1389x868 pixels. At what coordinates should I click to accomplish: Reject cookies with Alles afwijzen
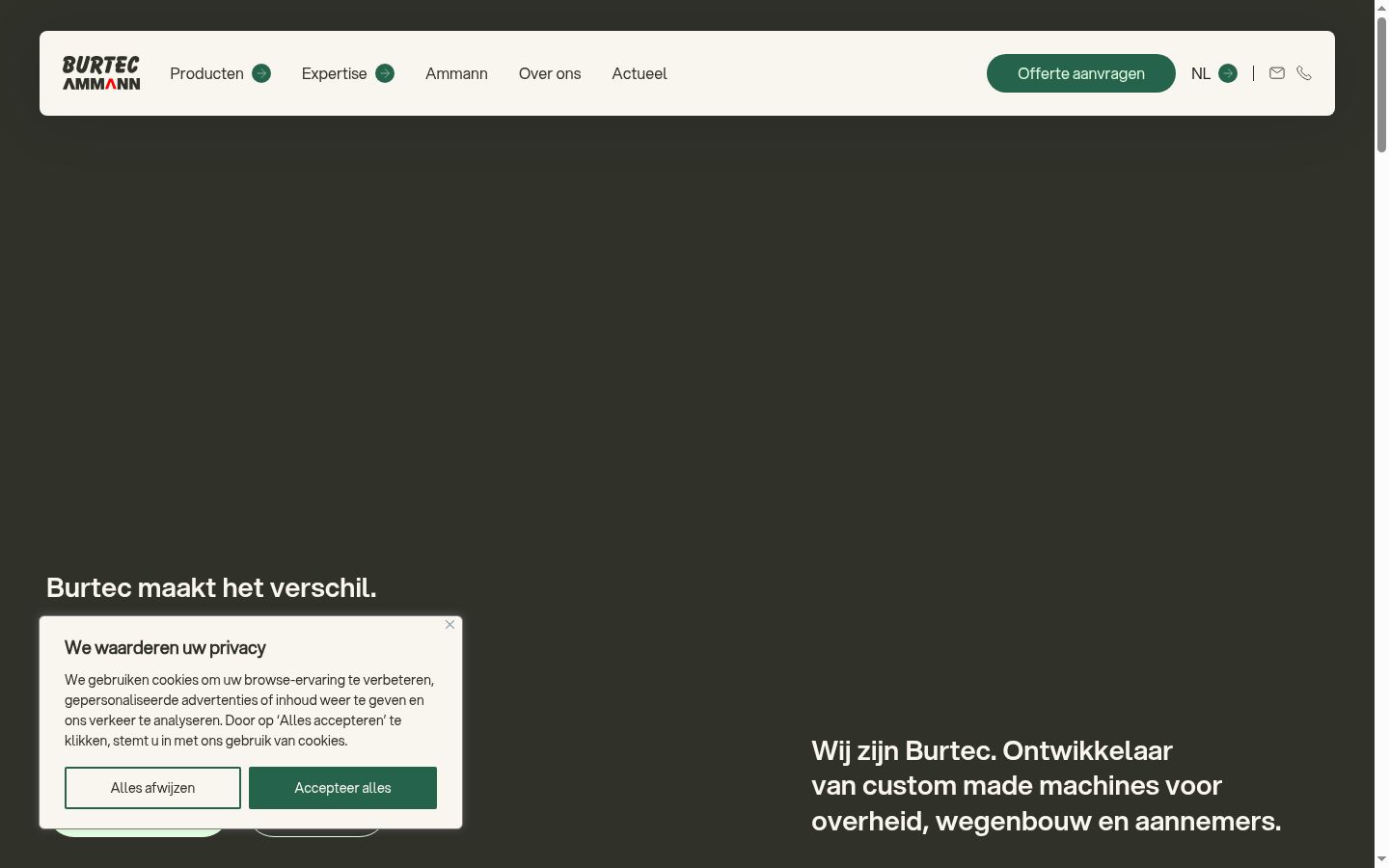[152, 788]
